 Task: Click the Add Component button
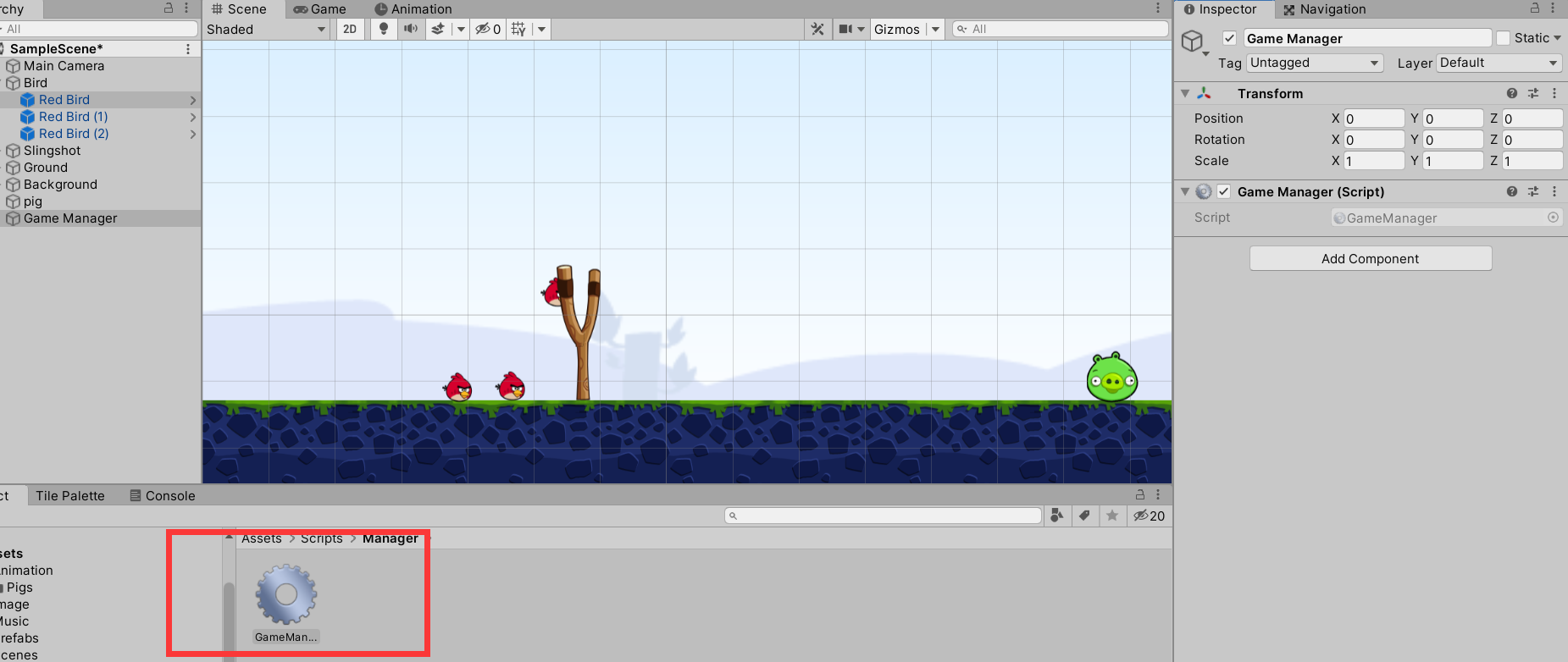[1370, 258]
